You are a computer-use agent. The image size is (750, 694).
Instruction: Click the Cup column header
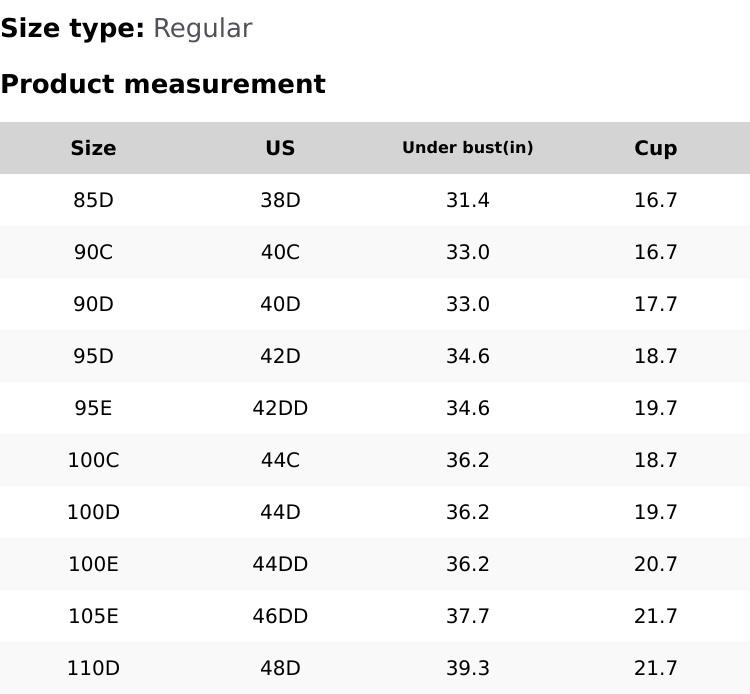coord(655,148)
